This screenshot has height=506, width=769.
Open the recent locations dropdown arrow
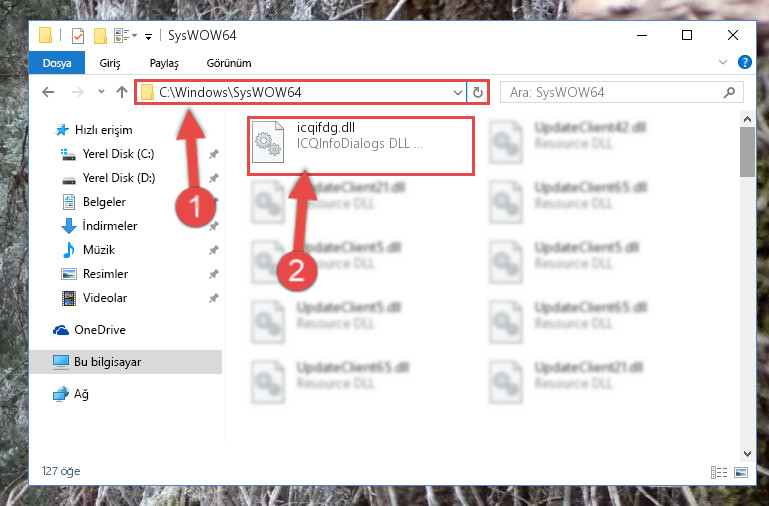[x=101, y=92]
